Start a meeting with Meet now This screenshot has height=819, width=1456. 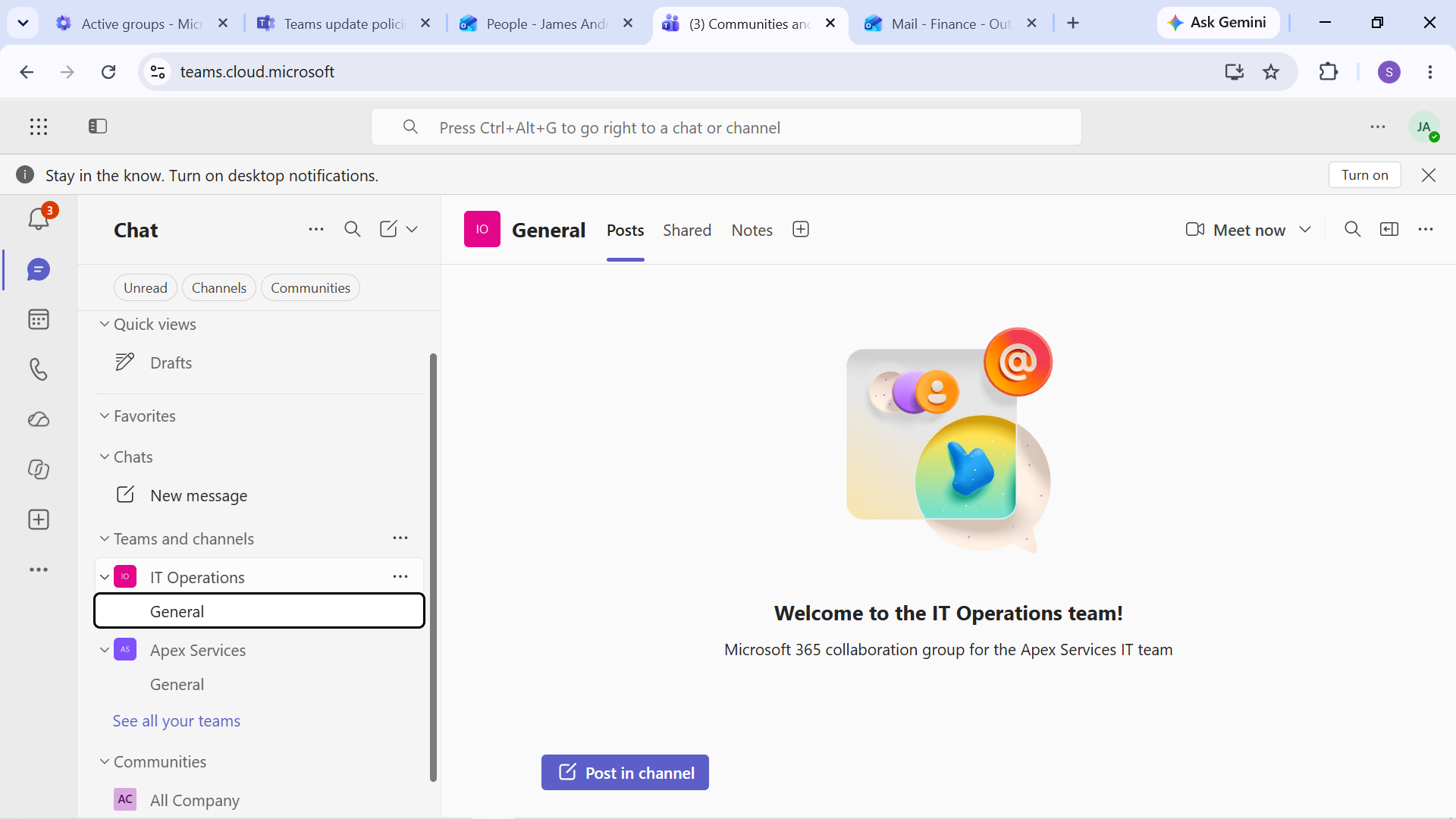(1236, 229)
